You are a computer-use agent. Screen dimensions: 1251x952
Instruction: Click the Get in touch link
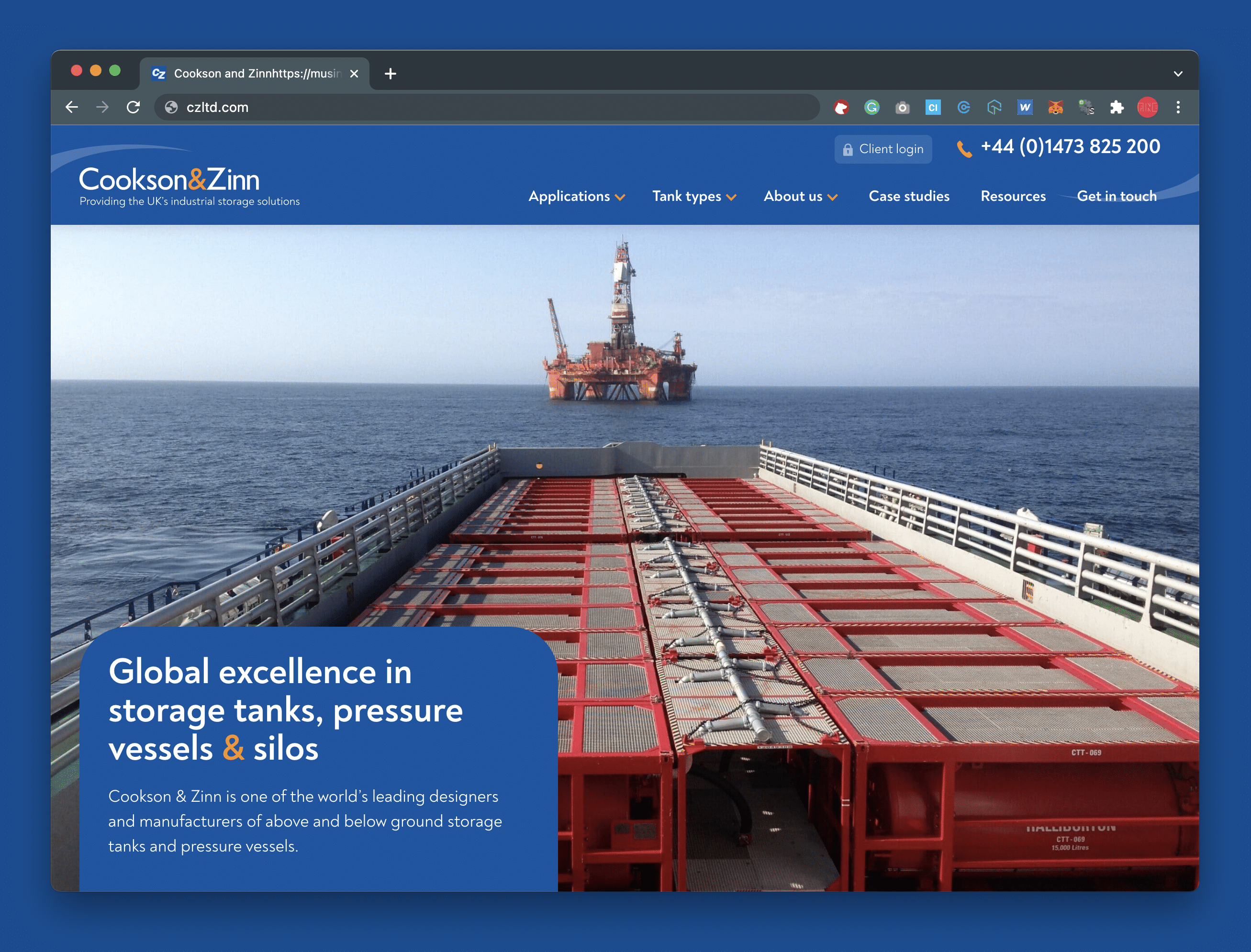coord(1117,196)
